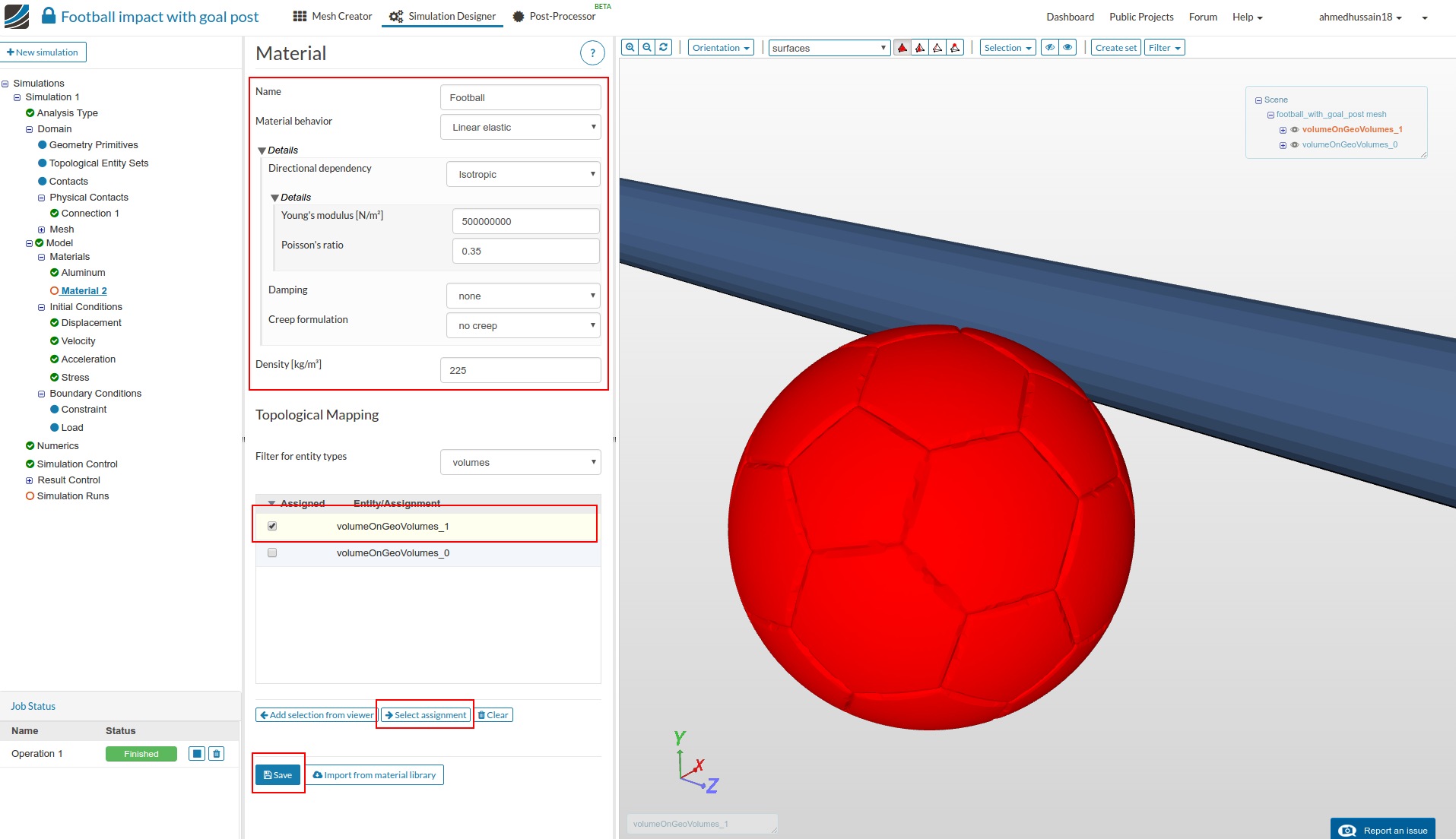
Task: Open the Material behavior dropdown
Action: [x=521, y=128]
